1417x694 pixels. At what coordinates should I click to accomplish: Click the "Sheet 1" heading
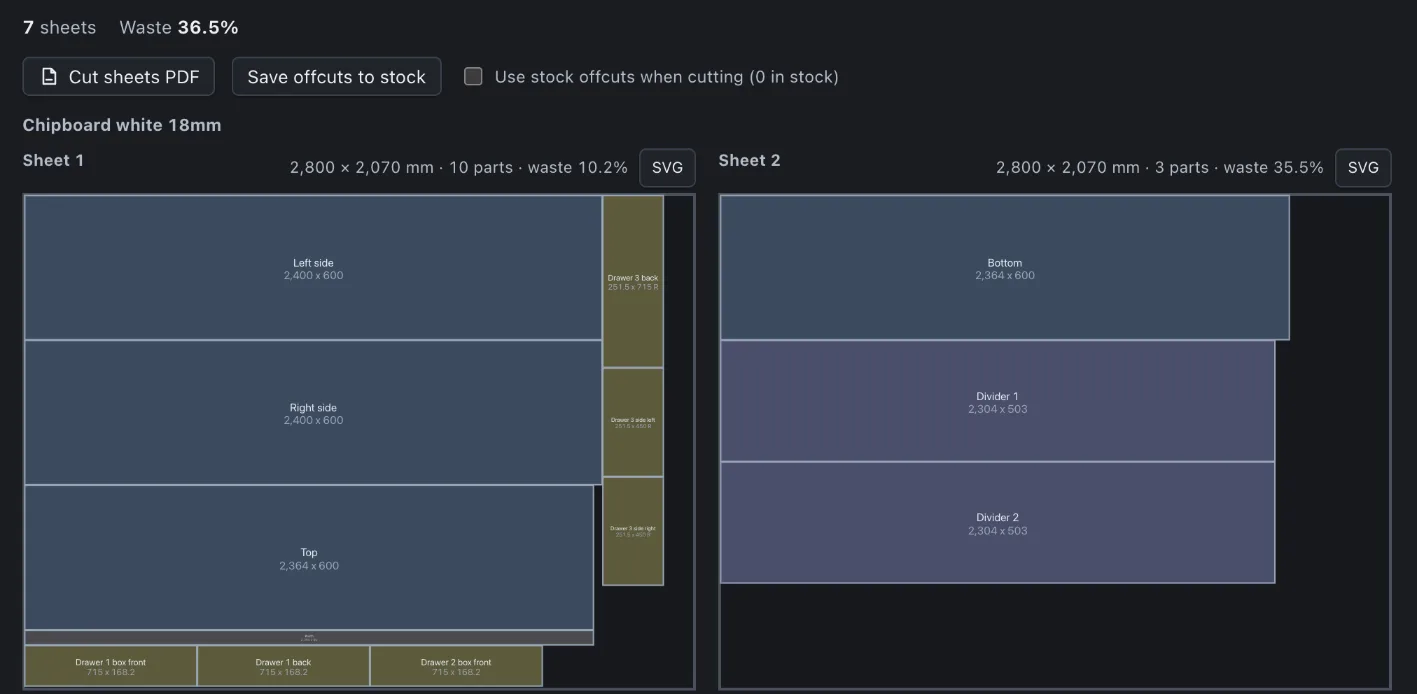pyautogui.click(x=54, y=160)
